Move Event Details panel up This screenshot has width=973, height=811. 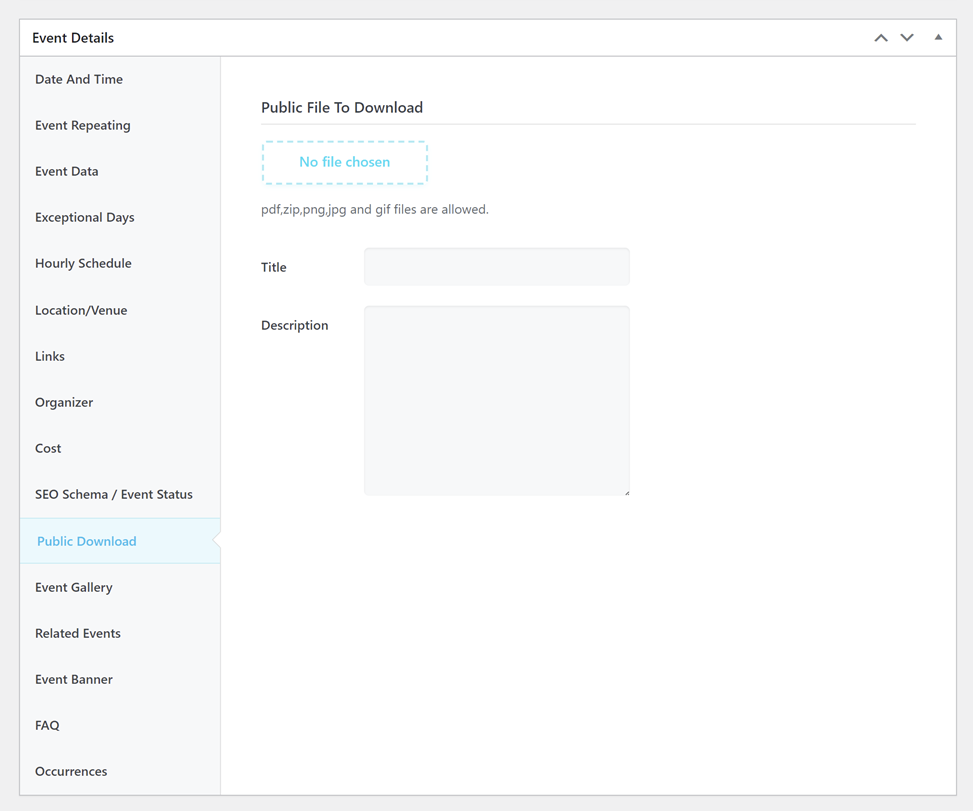point(880,38)
